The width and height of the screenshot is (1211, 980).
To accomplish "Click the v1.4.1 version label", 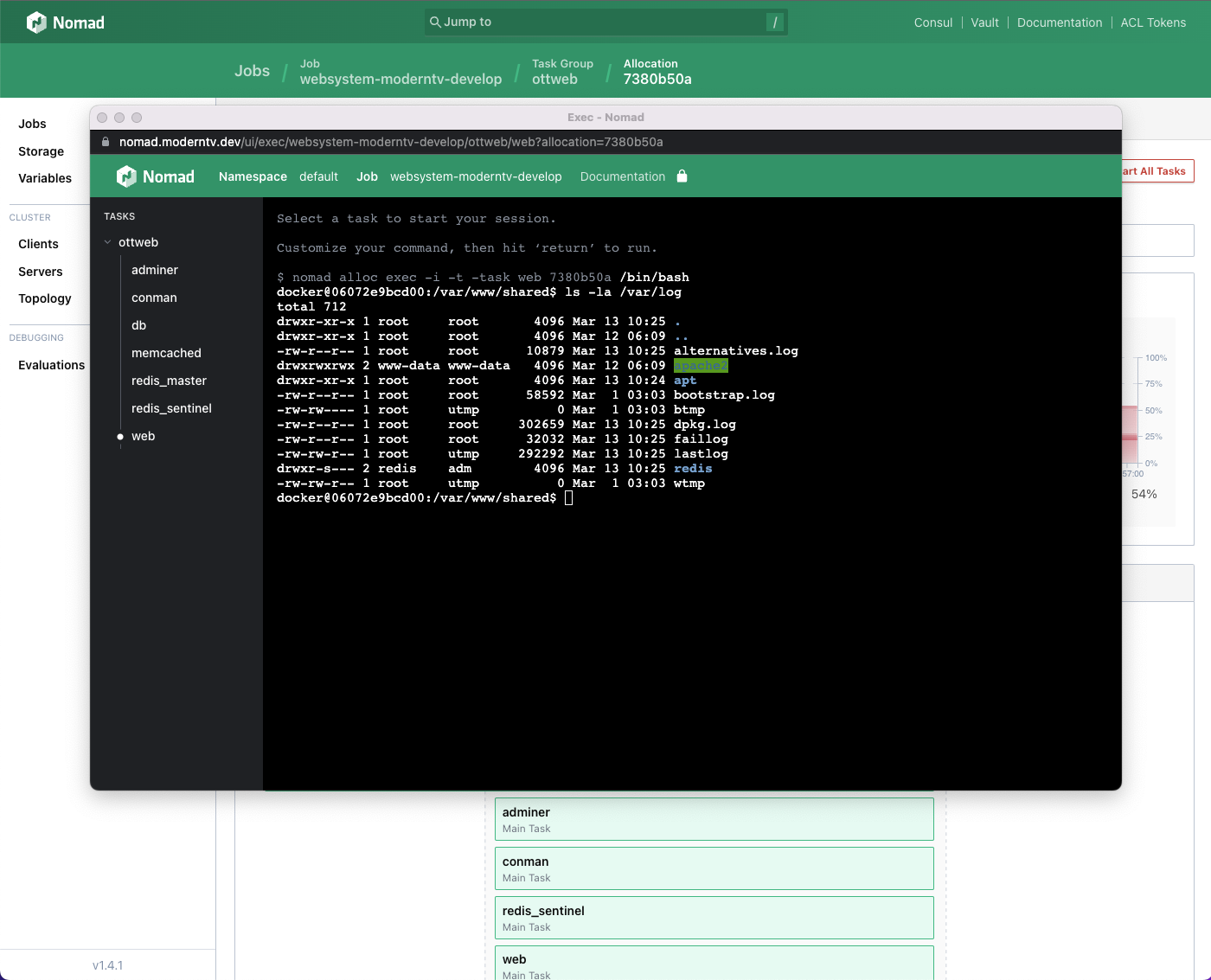I will tap(108, 965).
